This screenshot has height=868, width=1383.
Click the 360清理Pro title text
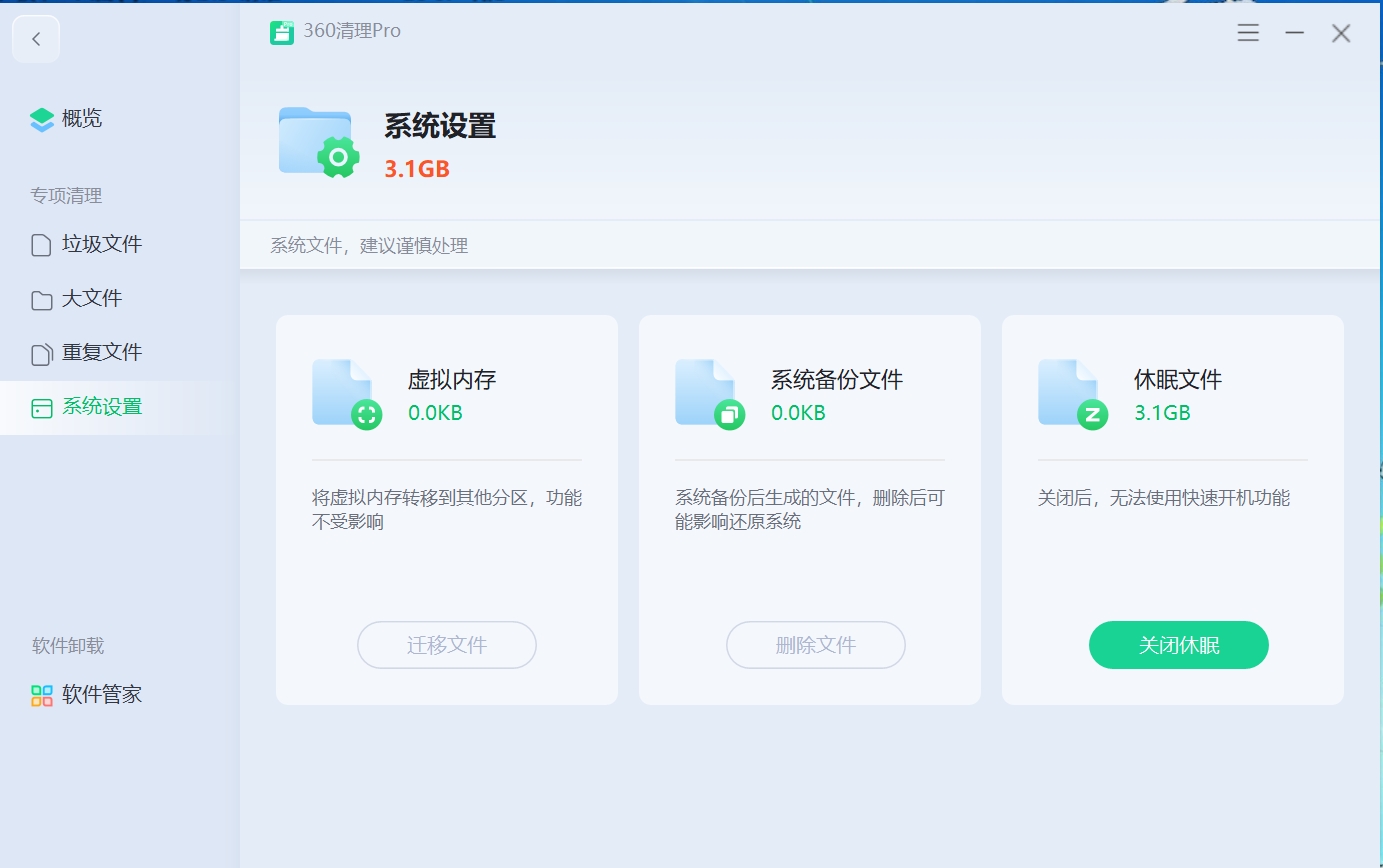[x=352, y=31]
